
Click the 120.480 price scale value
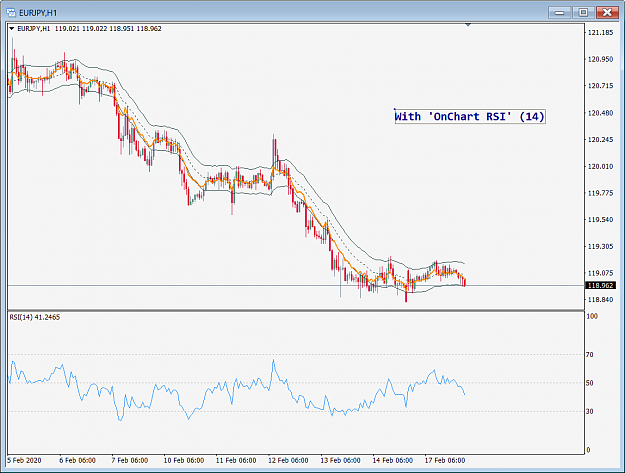[x=601, y=113]
